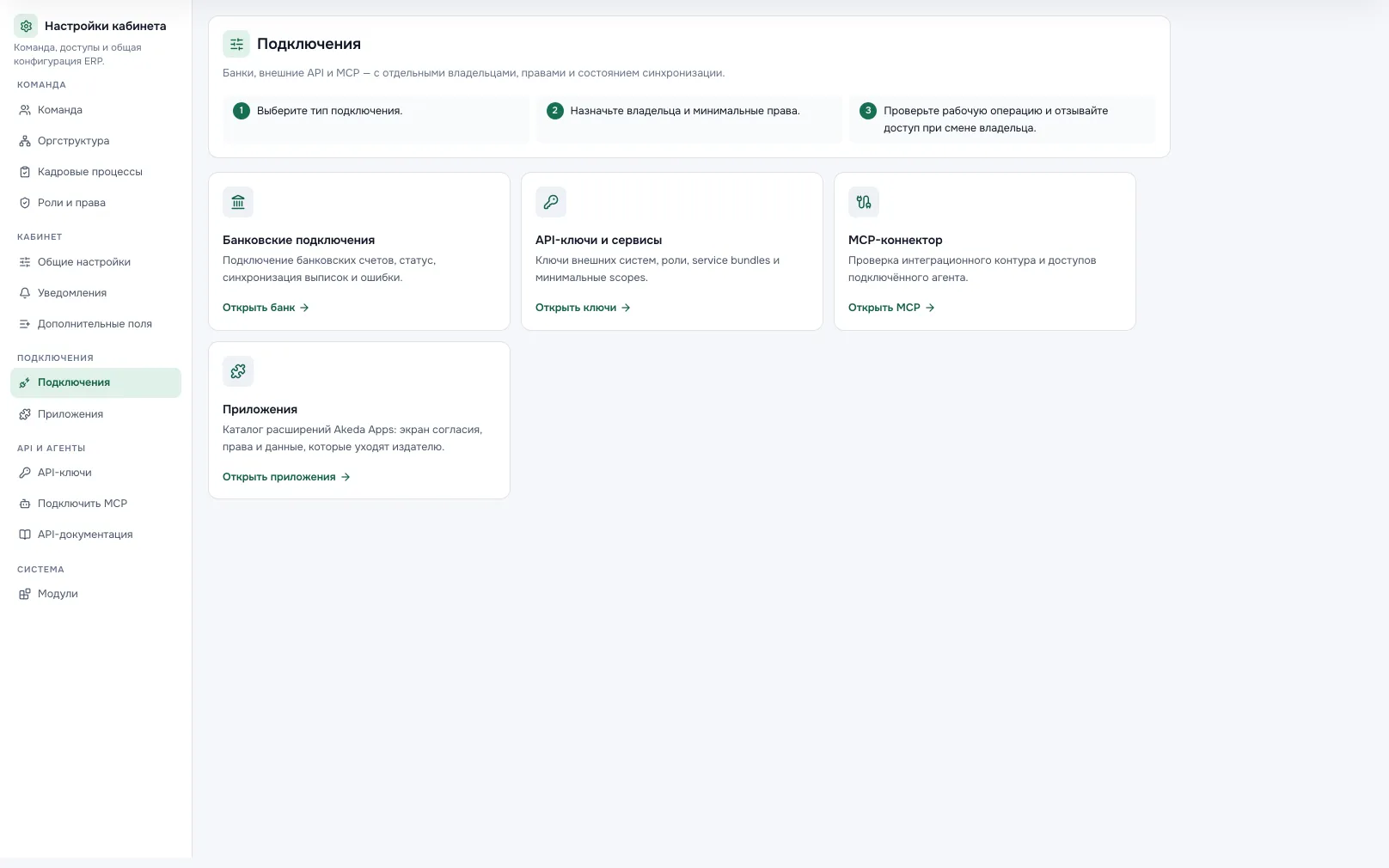Go to Оргструктура section

pyautogui.click(x=95, y=141)
